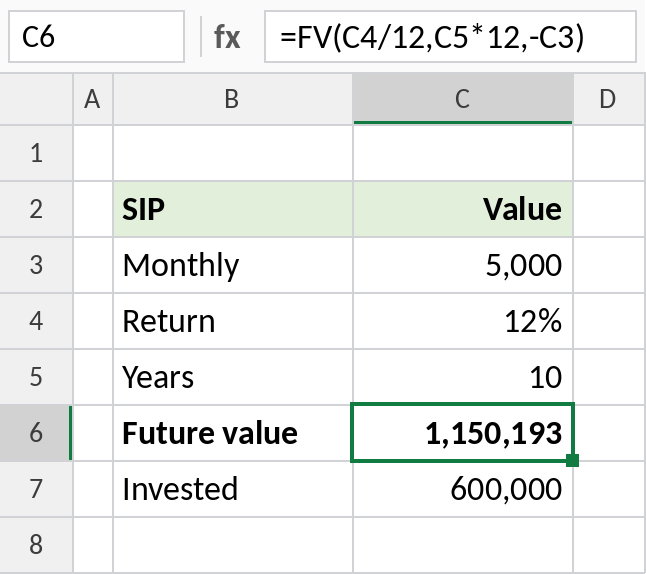Select row 7 header
This screenshot has width=646, height=574.
pyautogui.click(x=36, y=489)
